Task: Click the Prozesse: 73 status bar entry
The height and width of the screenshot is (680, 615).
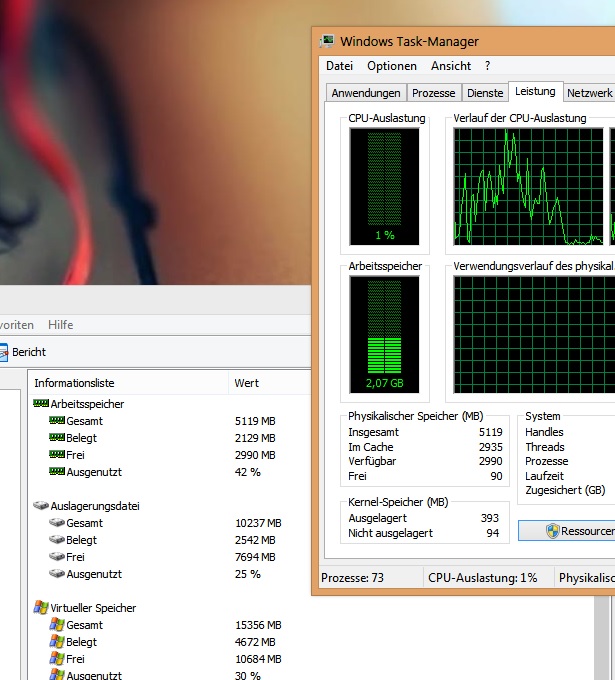Action: (352, 578)
